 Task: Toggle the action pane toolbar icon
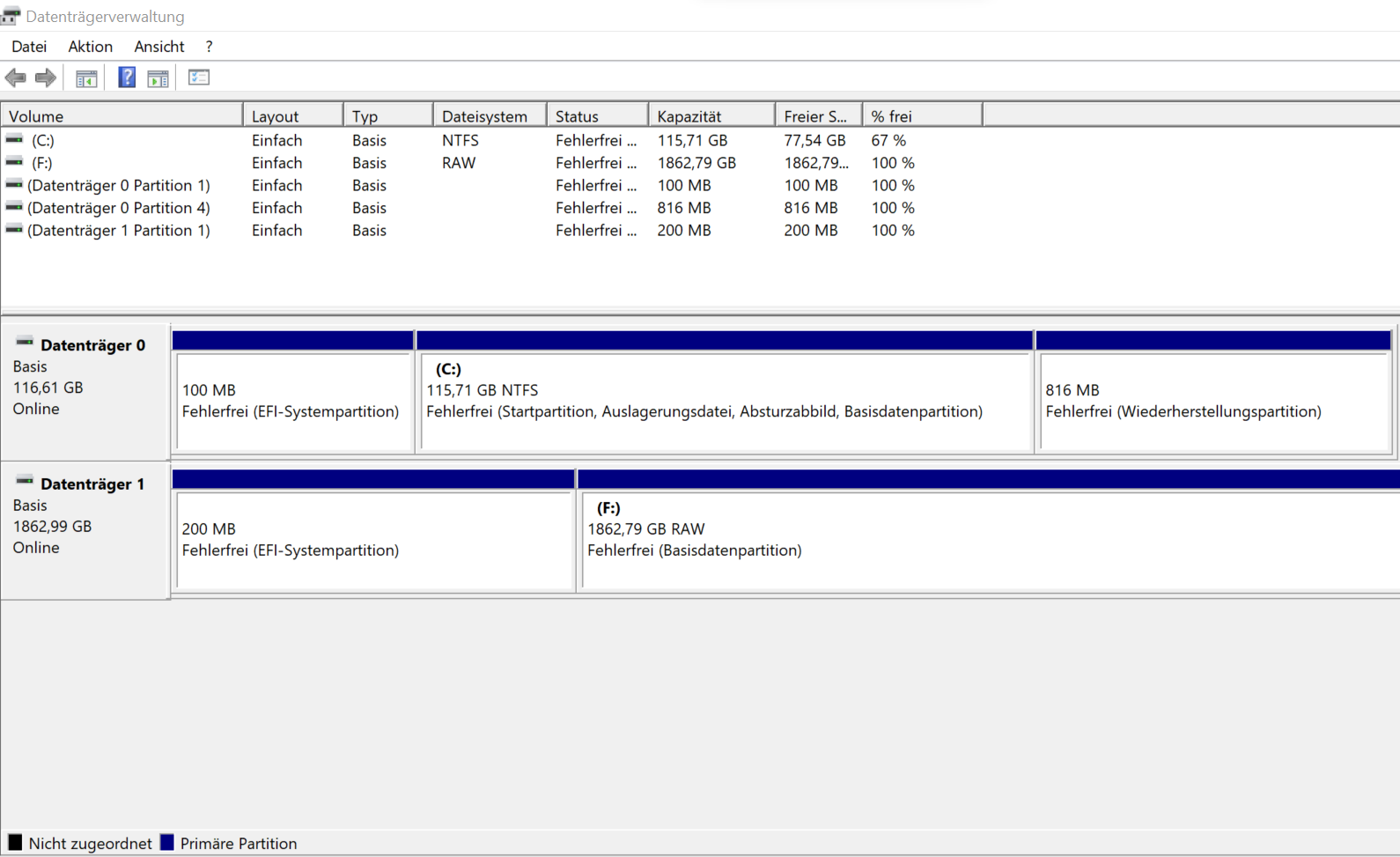click(158, 78)
